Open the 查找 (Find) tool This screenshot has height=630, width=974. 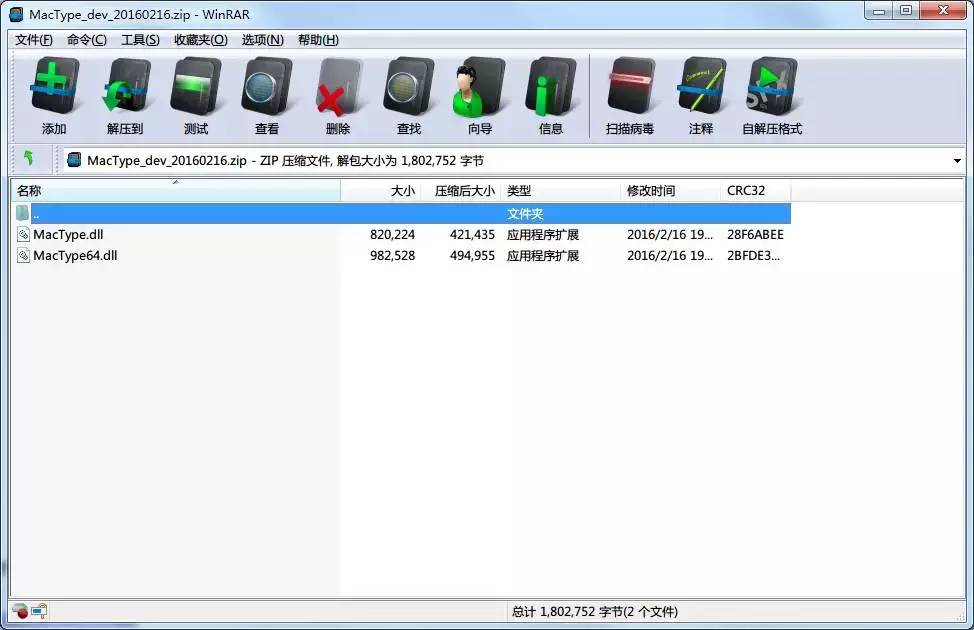point(409,96)
